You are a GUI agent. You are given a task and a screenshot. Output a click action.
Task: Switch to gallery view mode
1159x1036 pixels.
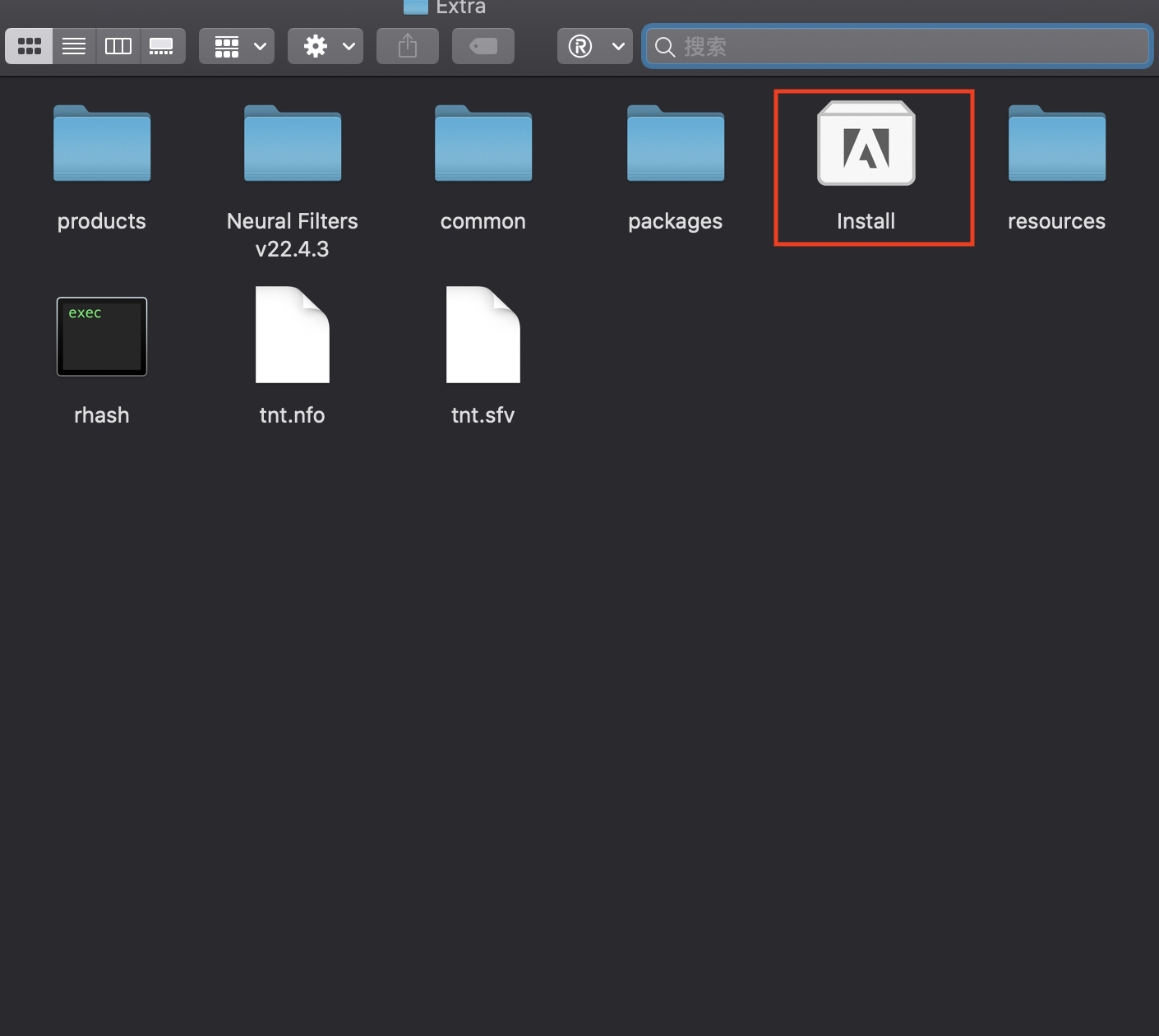tap(162, 46)
